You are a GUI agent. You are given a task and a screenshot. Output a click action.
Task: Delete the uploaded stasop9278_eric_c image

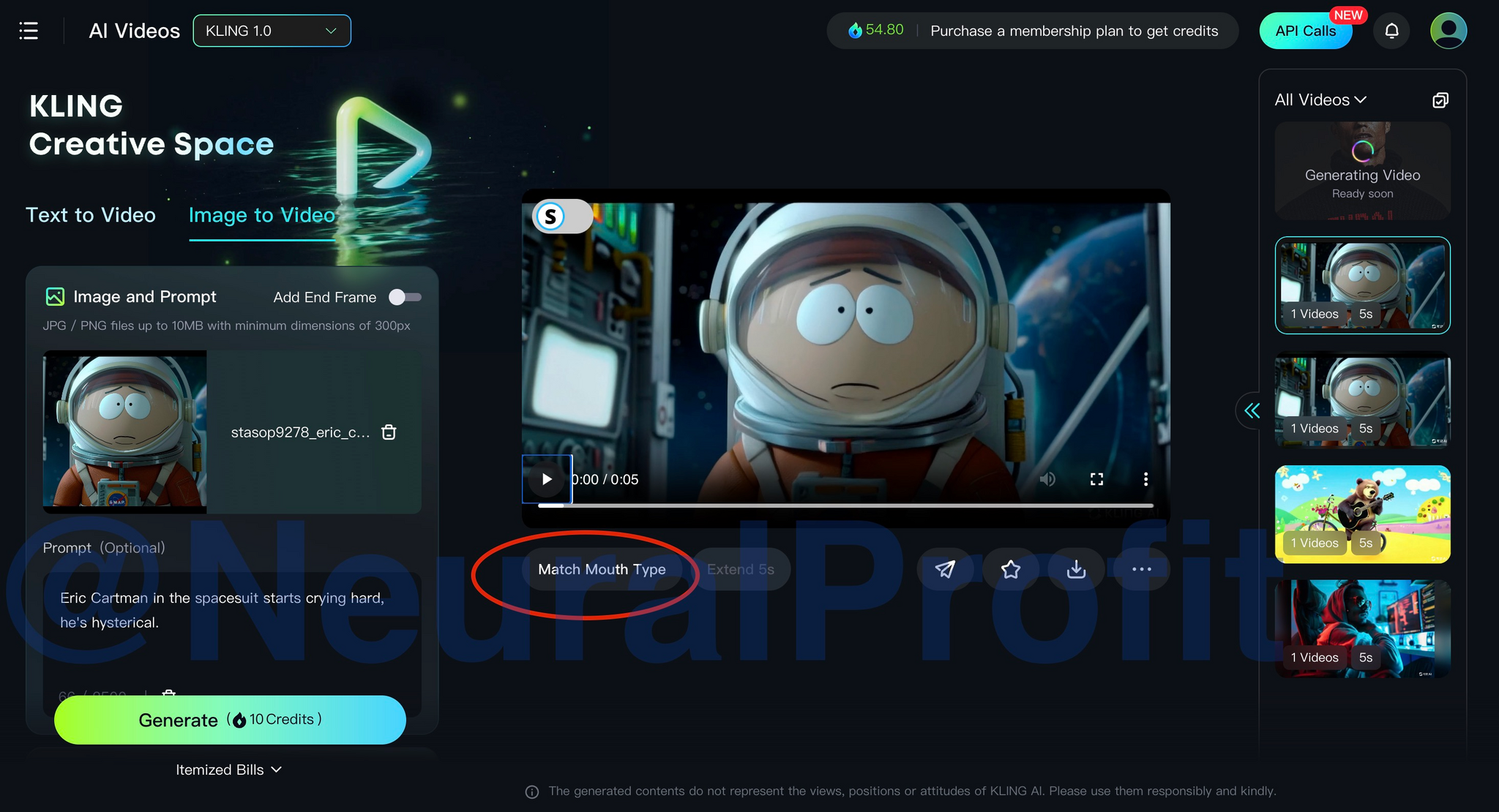click(x=389, y=432)
